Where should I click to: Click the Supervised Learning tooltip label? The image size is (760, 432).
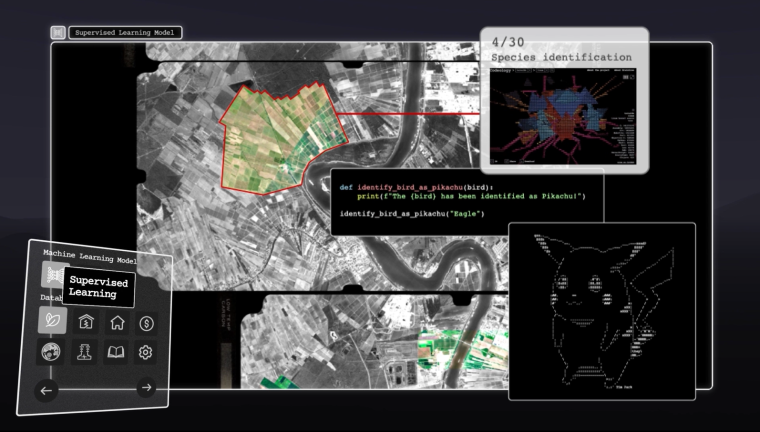pos(99,287)
